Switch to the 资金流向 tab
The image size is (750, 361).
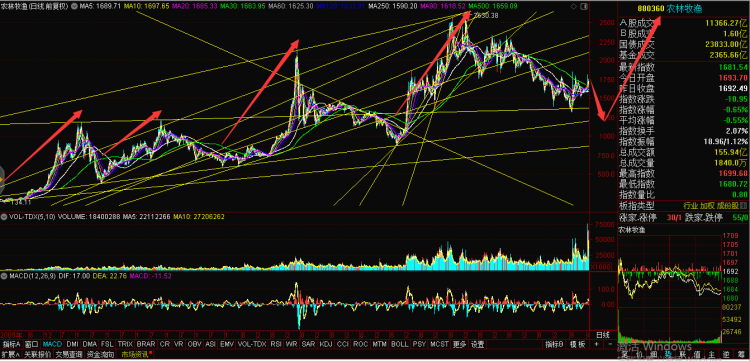tap(99, 355)
